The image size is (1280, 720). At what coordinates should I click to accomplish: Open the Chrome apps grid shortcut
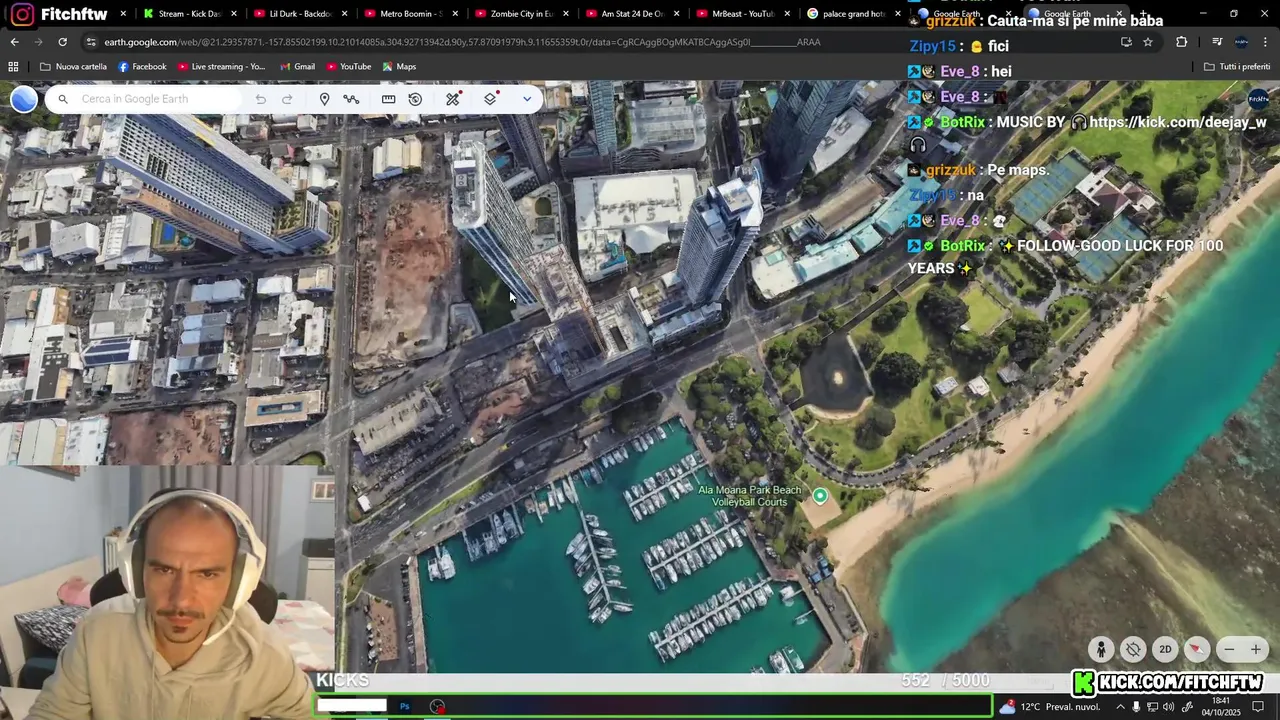pyautogui.click(x=13, y=67)
